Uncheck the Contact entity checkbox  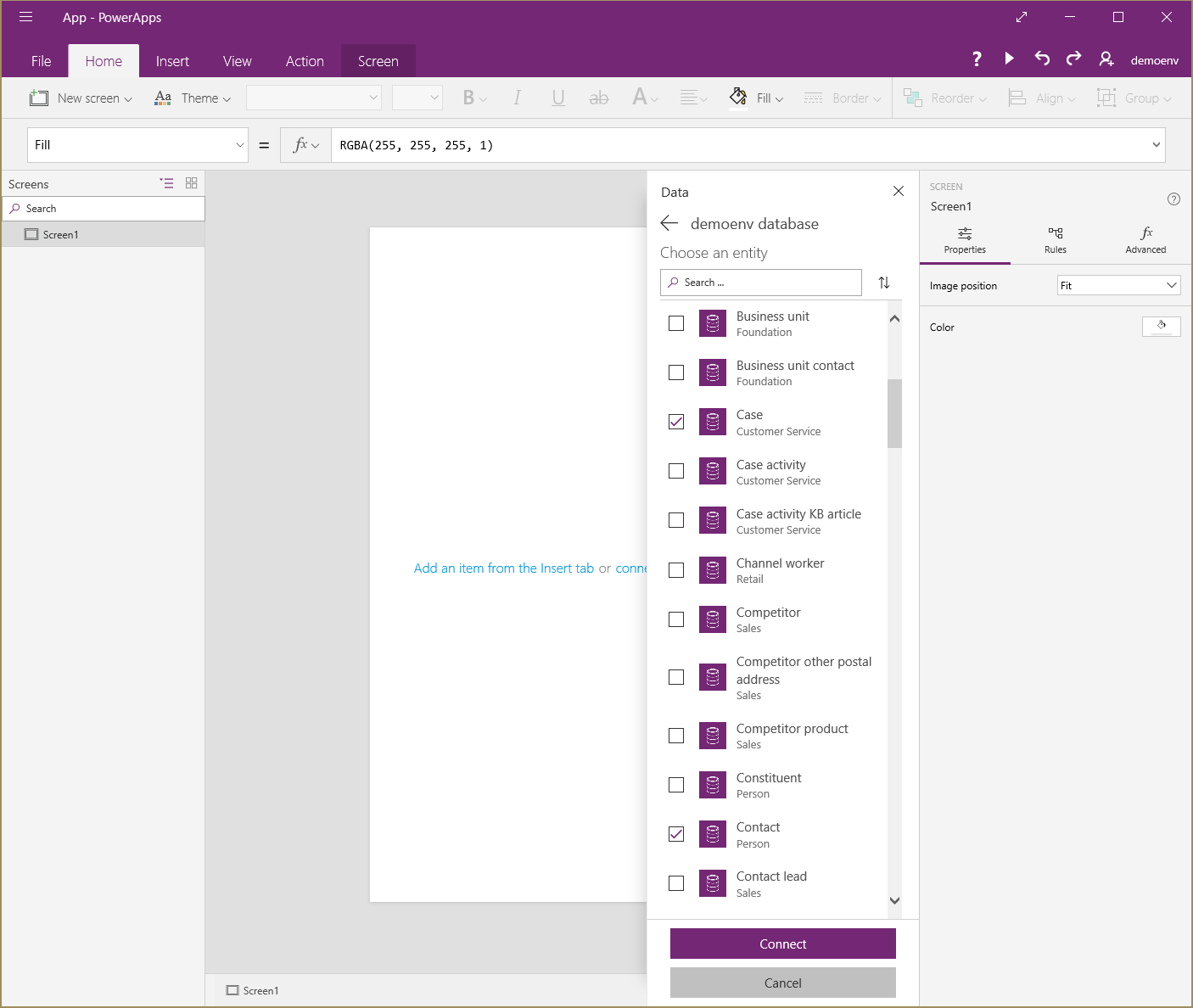click(x=676, y=834)
